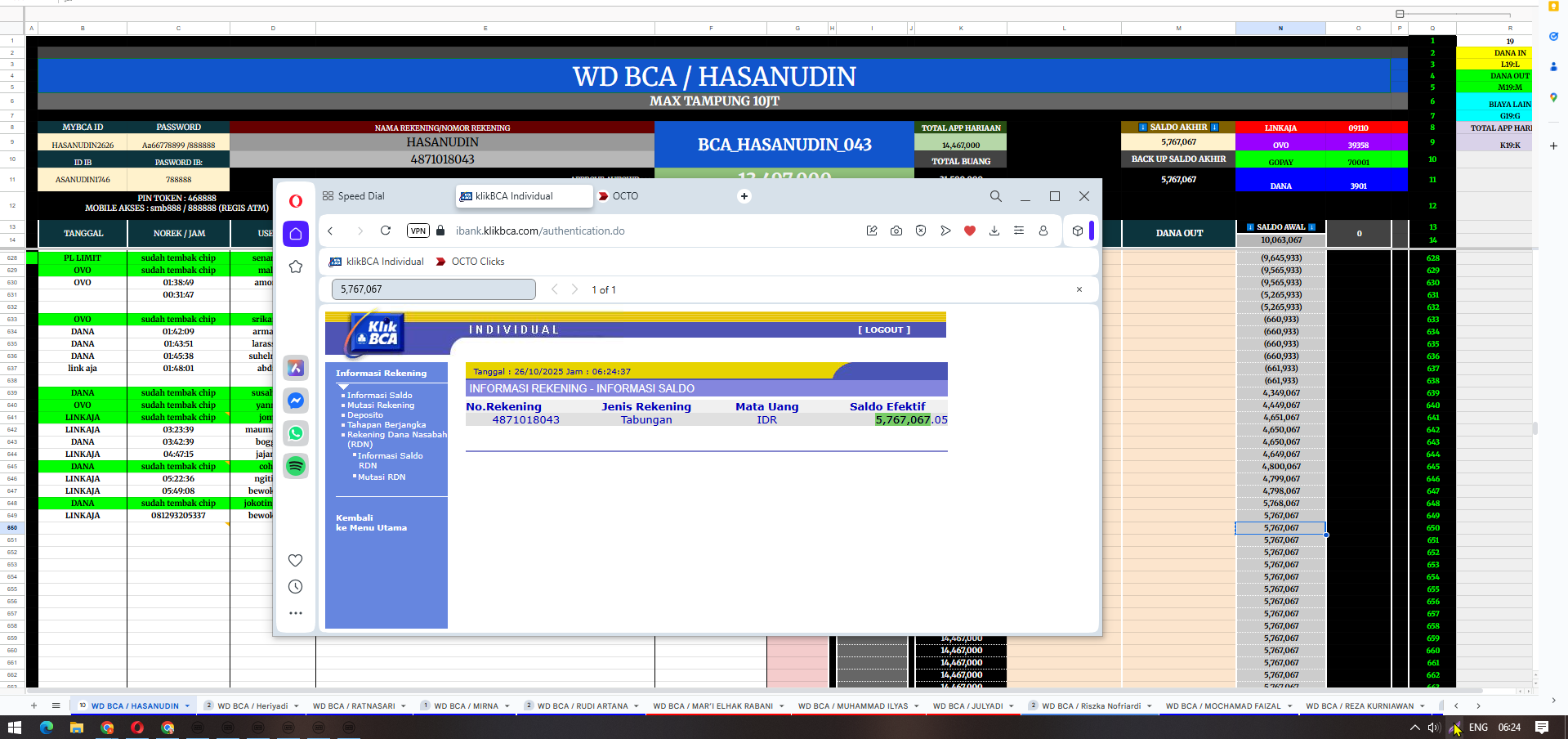1568x739 pixels.
Task: Open the Windows notification center icon
Action: (1542, 727)
